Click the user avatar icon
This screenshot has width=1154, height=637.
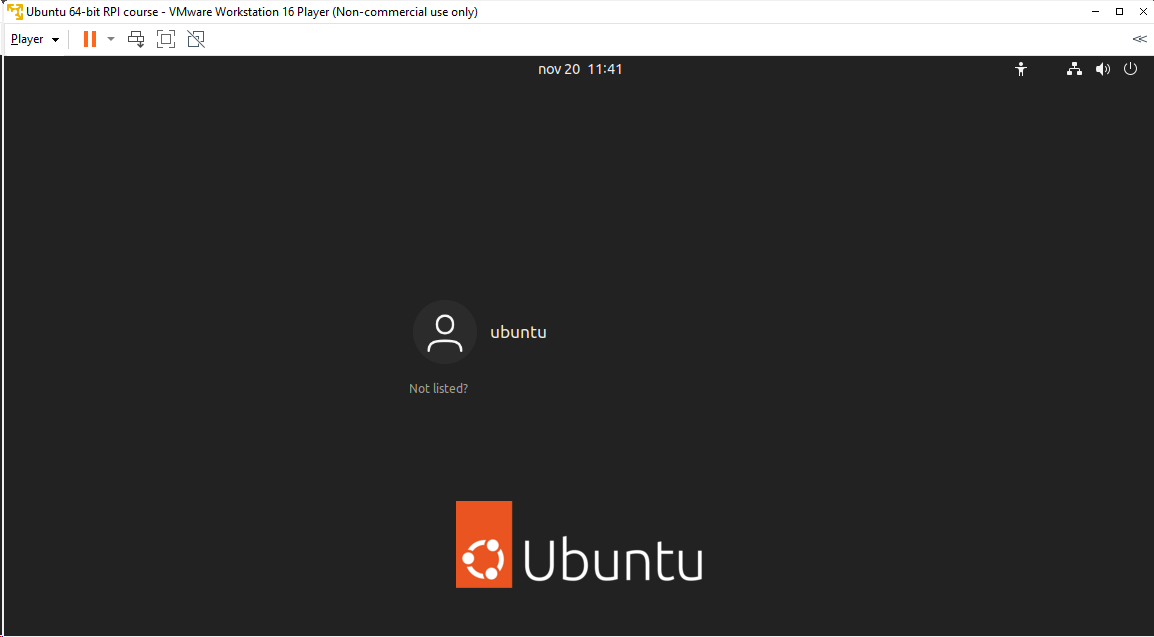coord(444,332)
